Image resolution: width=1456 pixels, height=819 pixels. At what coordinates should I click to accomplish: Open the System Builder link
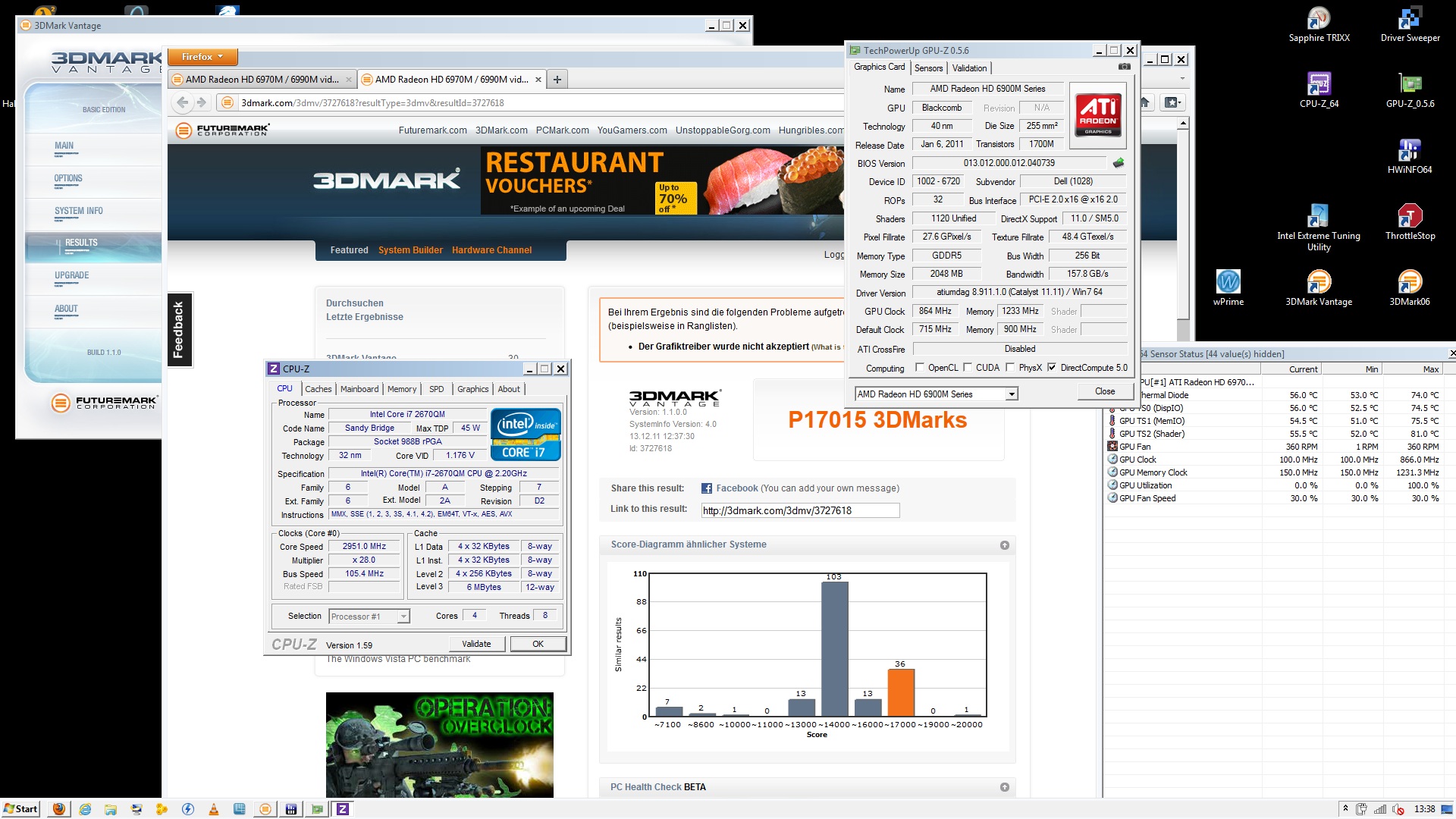[x=410, y=250]
